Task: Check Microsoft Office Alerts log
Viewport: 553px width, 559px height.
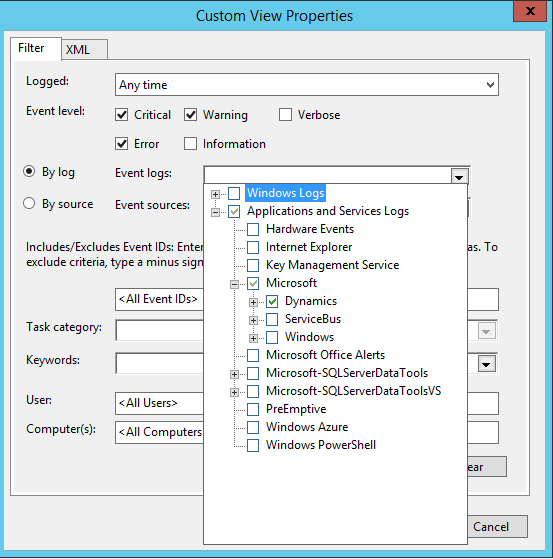Action: pyautogui.click(x=253, y=355)
